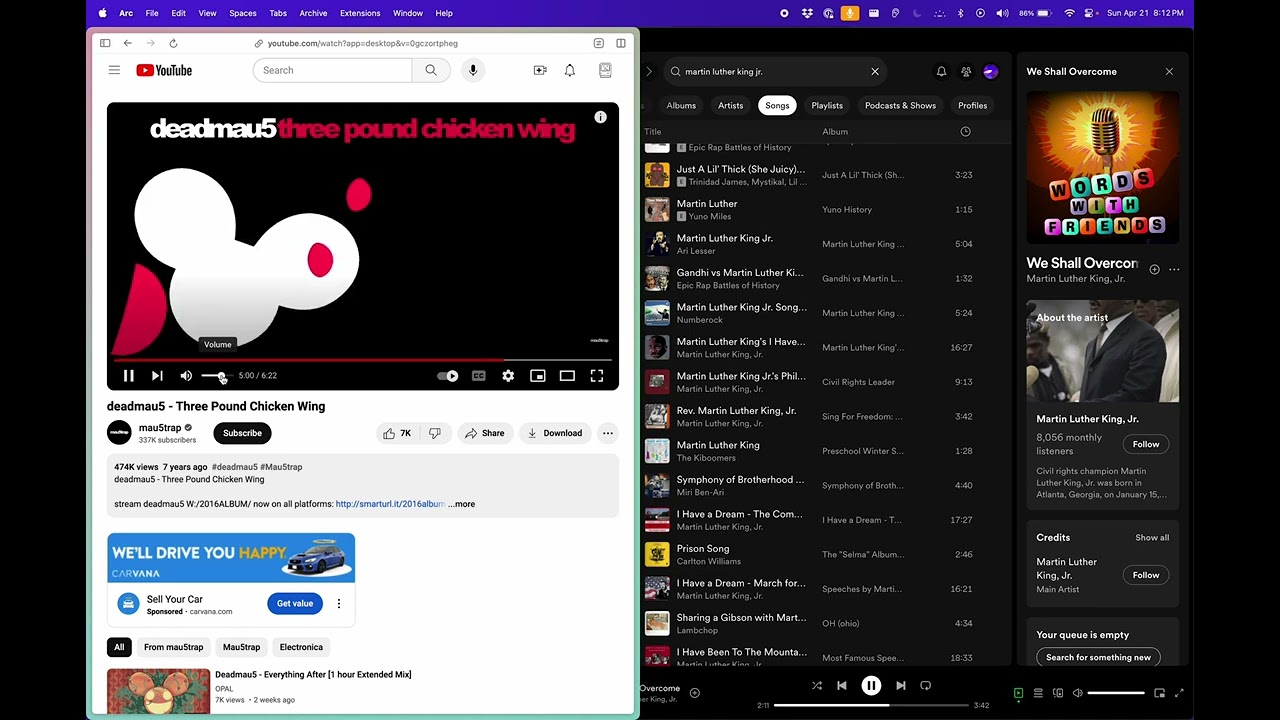
Task: Switch YouTube to theater mode
Action: click(x=567, y=376)
